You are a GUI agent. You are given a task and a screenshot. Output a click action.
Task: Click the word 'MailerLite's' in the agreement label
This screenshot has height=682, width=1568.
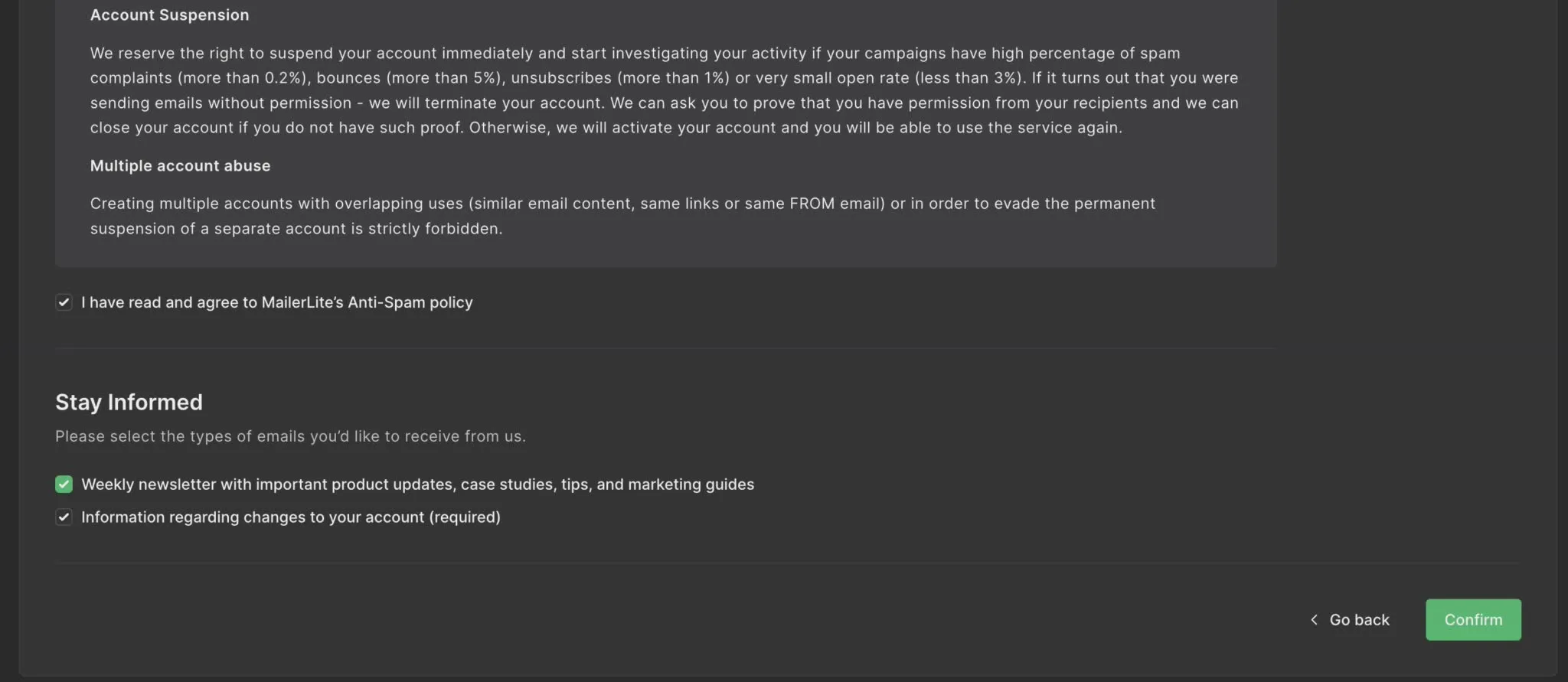pos(302,302)
